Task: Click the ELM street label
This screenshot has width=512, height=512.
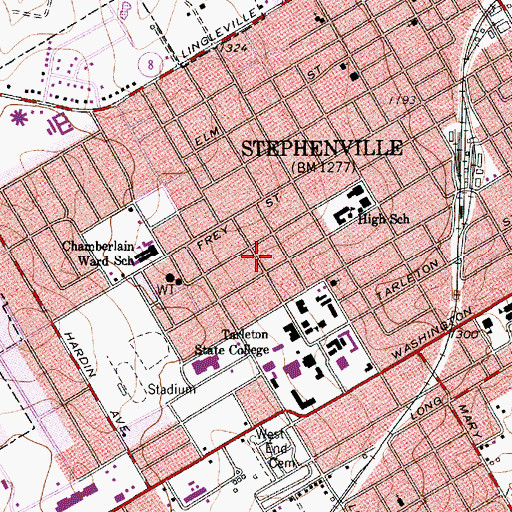Action: click(x=207, y=136)
